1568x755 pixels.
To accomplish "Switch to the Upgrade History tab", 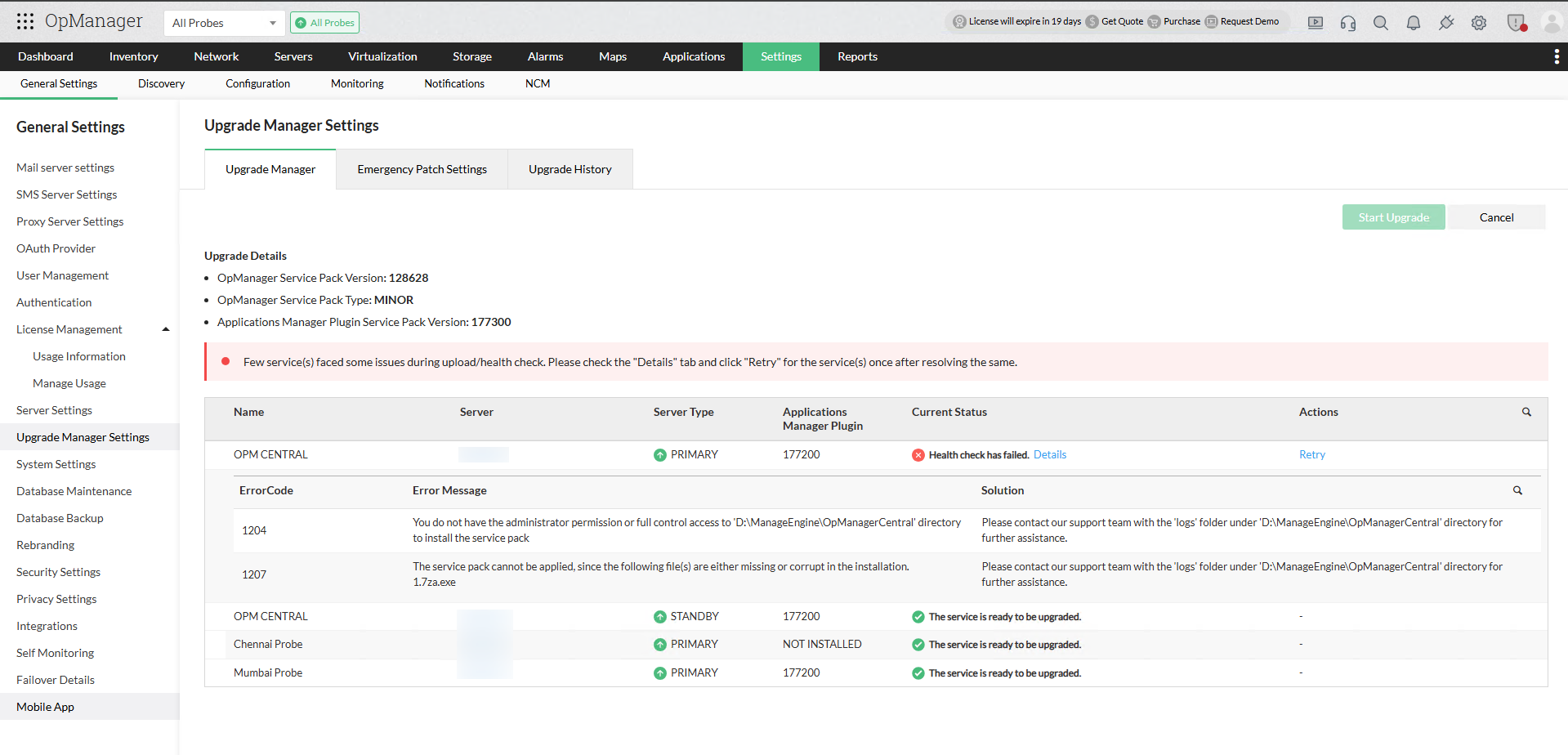I will pyautogui.click(x=570, y=169).
